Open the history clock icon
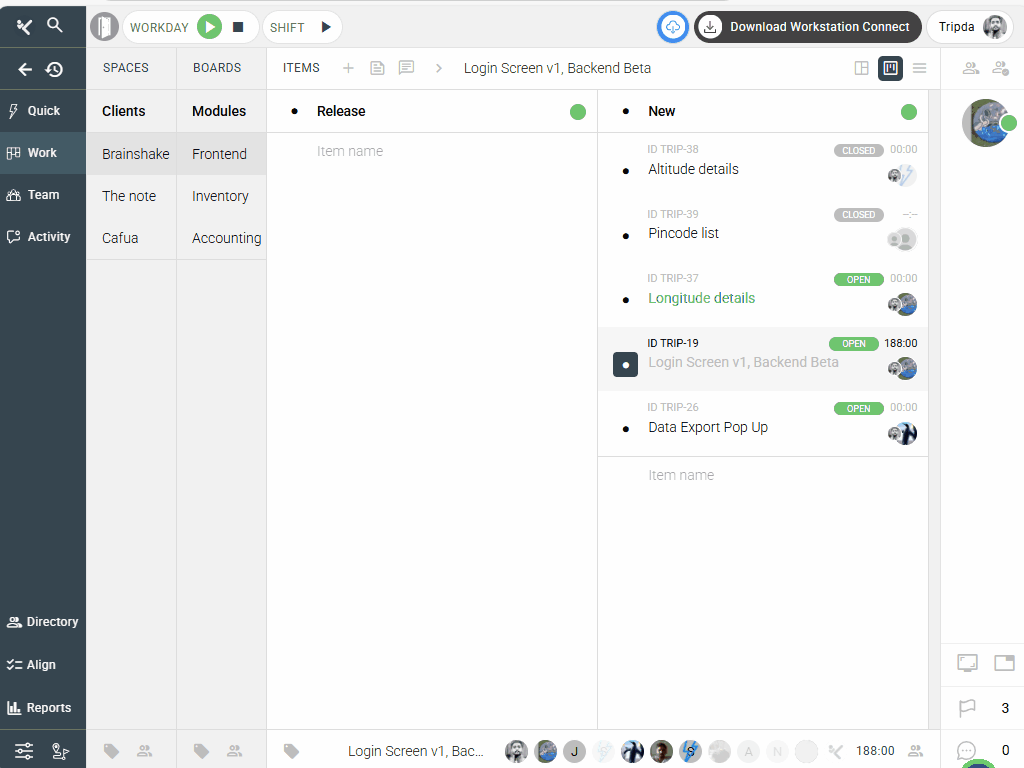This screenshot has height=768, width=1024. coord(55,69)
